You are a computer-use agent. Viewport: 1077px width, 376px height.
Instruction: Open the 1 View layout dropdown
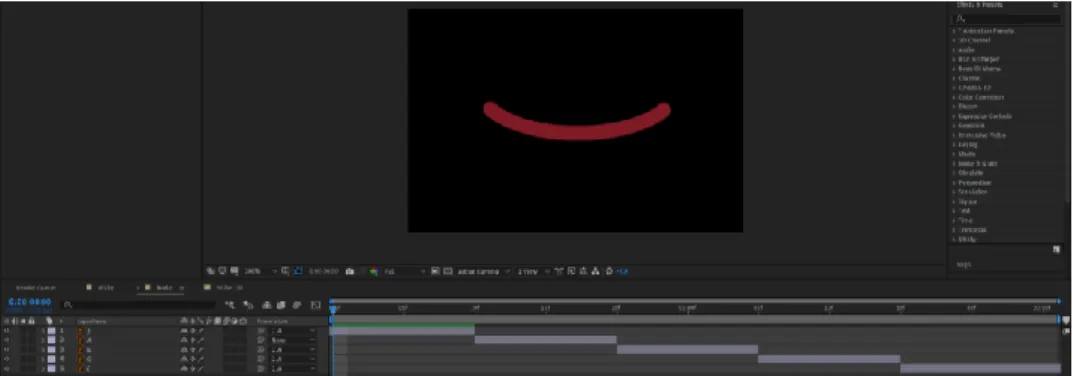pyautogui.click(x=534, y=272)
